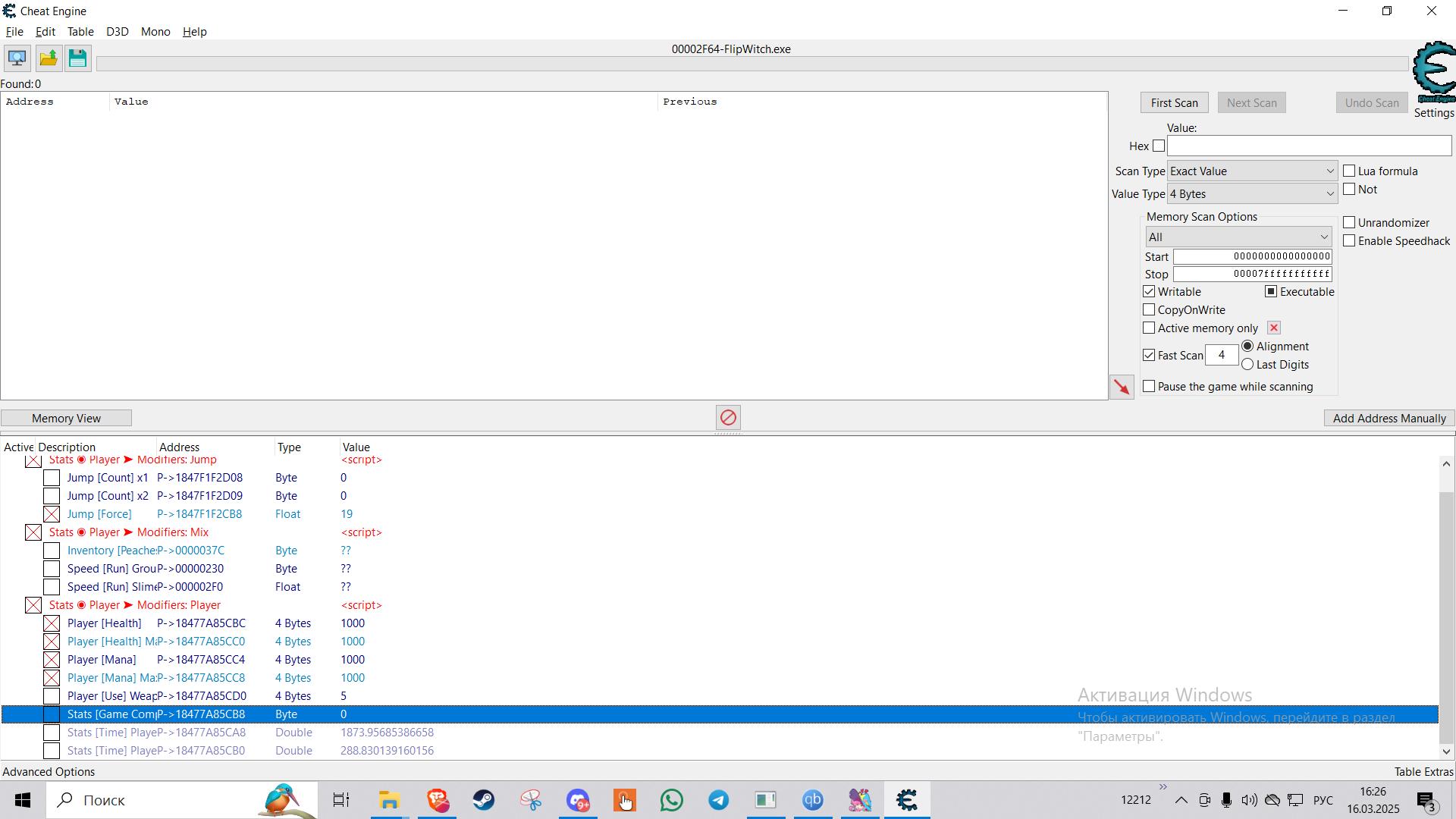The image size is (1456, 819).
Task: Open the Table menu
Action: 80,32
